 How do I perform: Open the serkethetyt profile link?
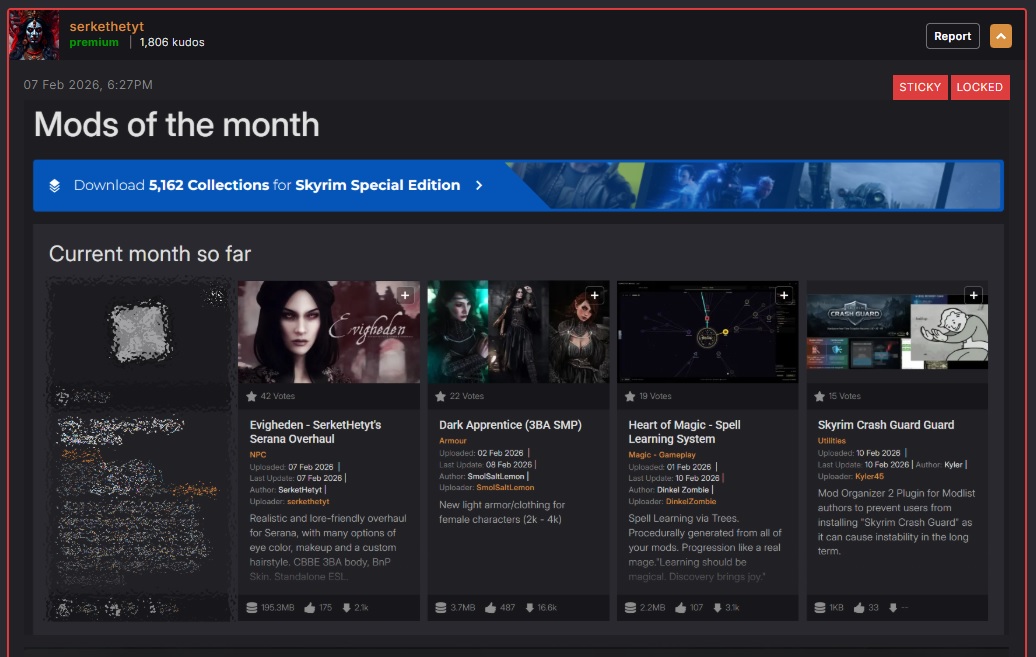pyautogui.click(x=106, y=26)
